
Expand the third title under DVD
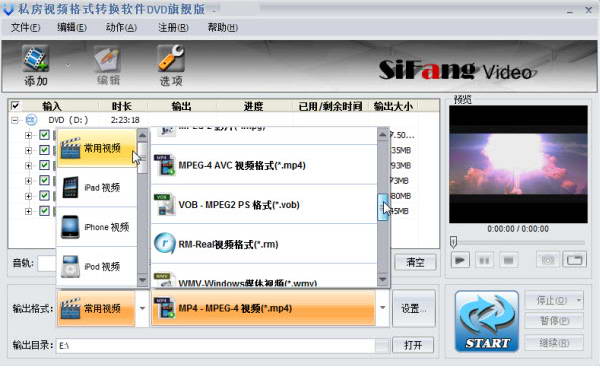coord(28,166)
